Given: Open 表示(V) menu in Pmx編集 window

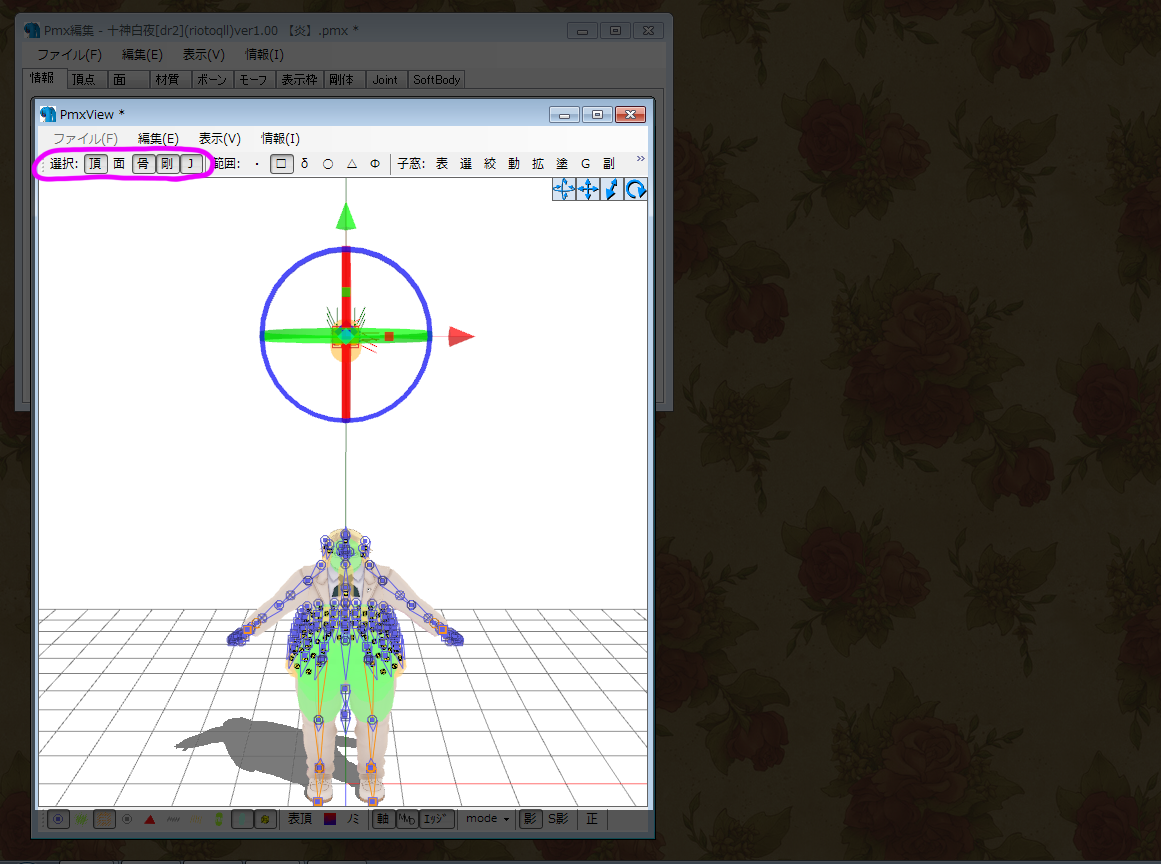Looking at the screenshot, I should pyautogui.click(x=204, y=55).
